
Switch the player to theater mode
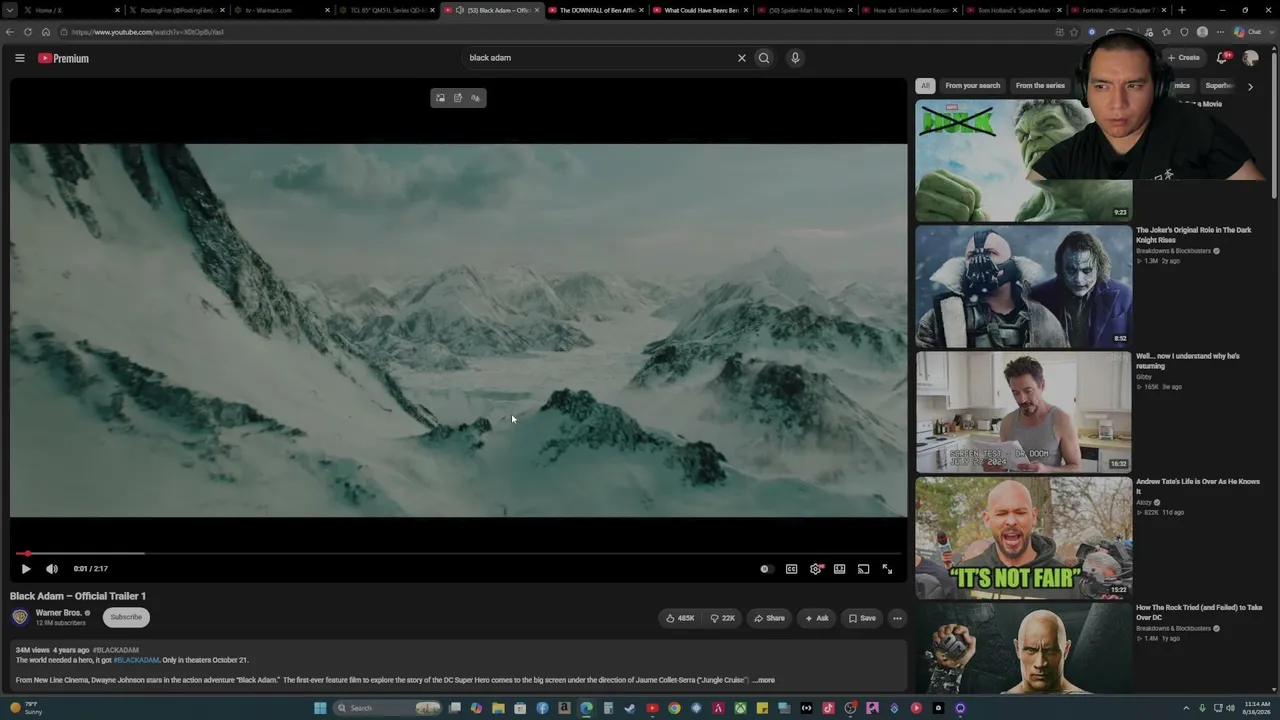pyautogui.click(x=840, y=569)
